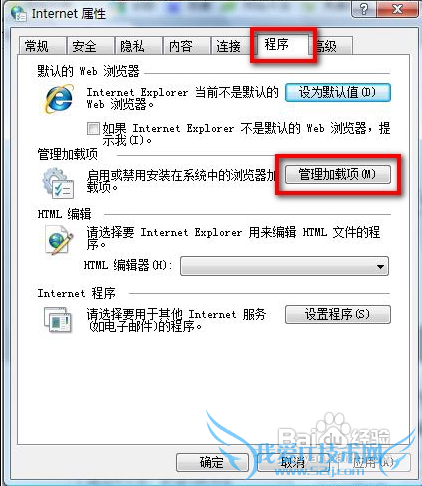
Task: Click the HTML 编辑器 combo box field
Action: point(284,266)
